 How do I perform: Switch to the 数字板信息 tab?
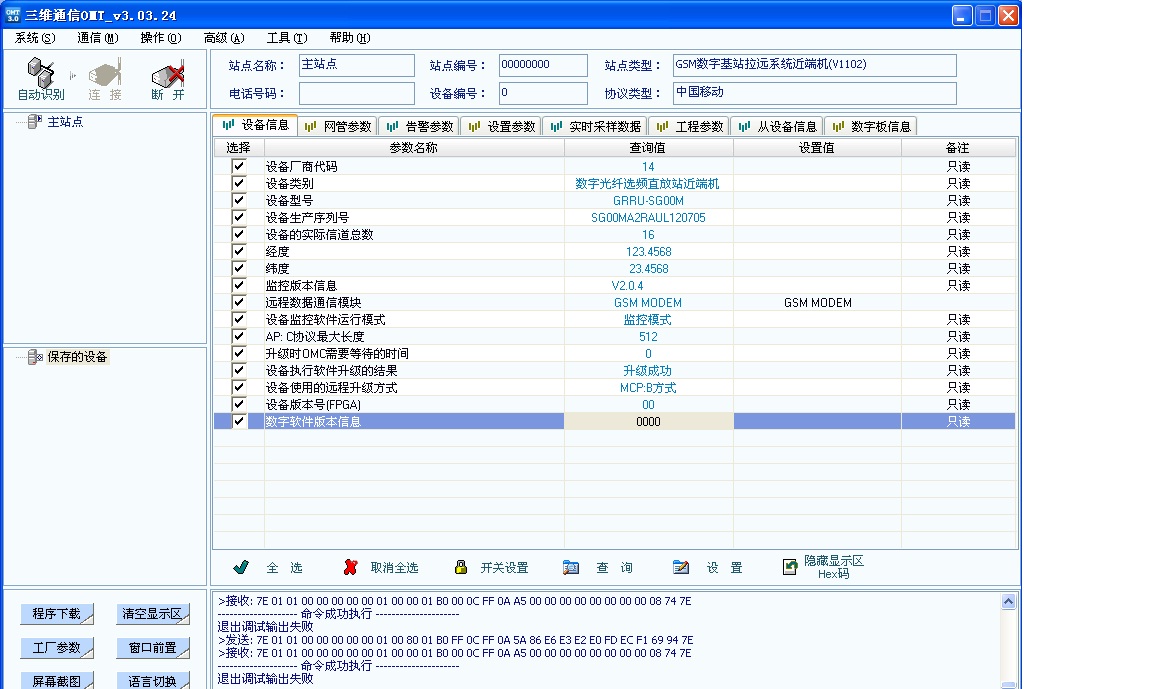pos(871,126)
